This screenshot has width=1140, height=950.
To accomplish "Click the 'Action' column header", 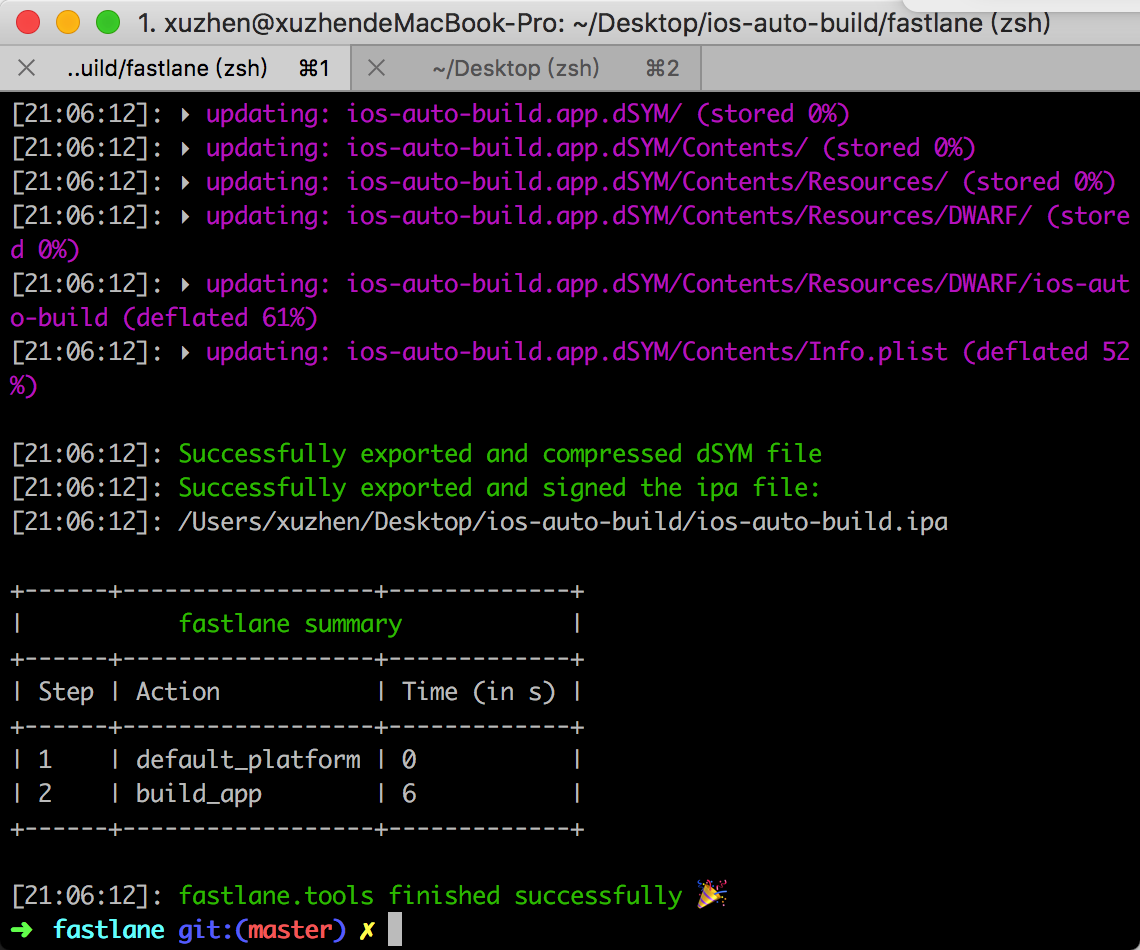I will coord(178,691).
